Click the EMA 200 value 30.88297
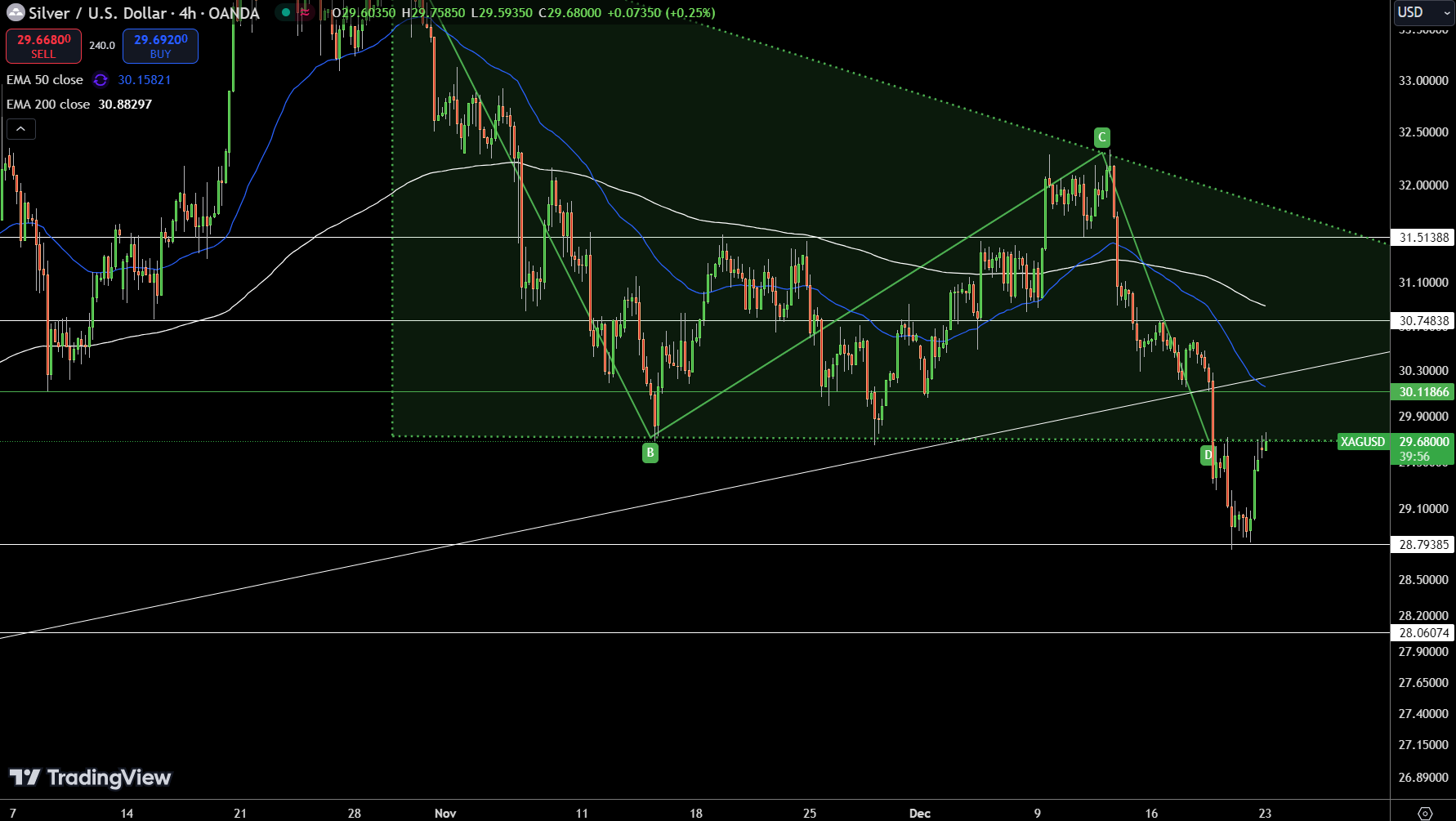1456x821 pixels. click(125, 105)
